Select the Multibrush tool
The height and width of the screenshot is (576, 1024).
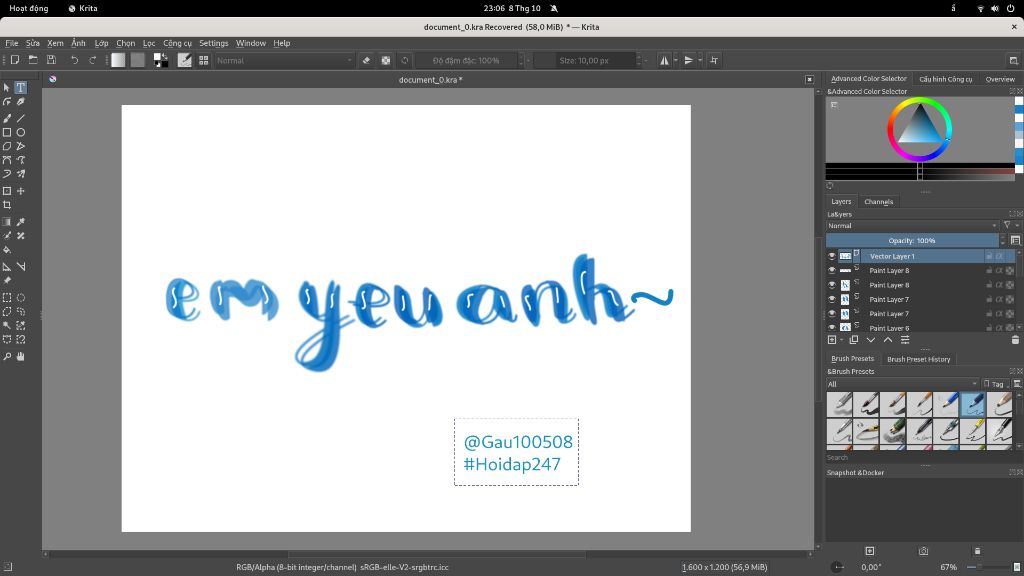21,174
